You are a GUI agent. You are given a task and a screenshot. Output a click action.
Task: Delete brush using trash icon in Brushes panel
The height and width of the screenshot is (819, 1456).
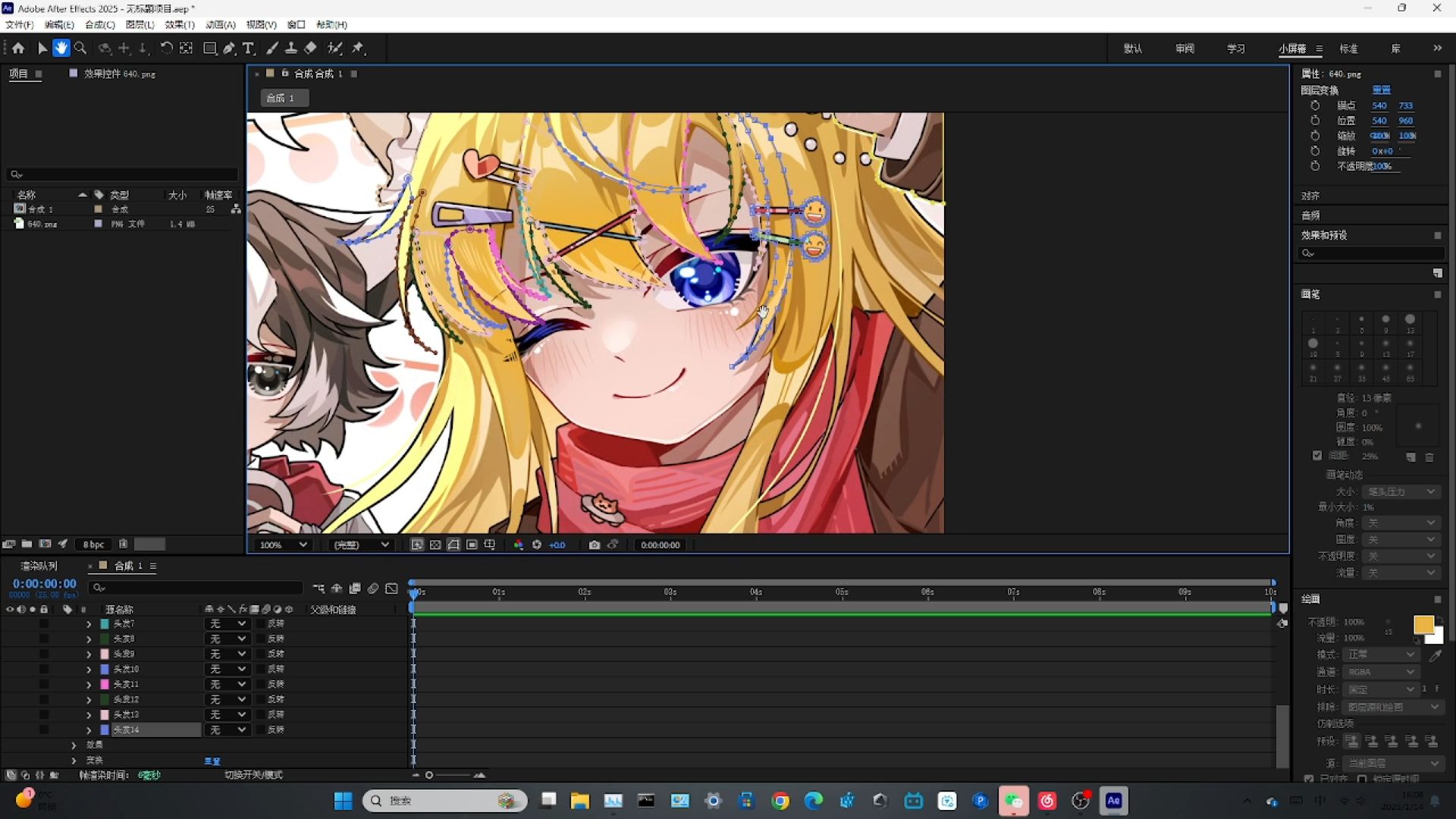tap(1429, 457)
